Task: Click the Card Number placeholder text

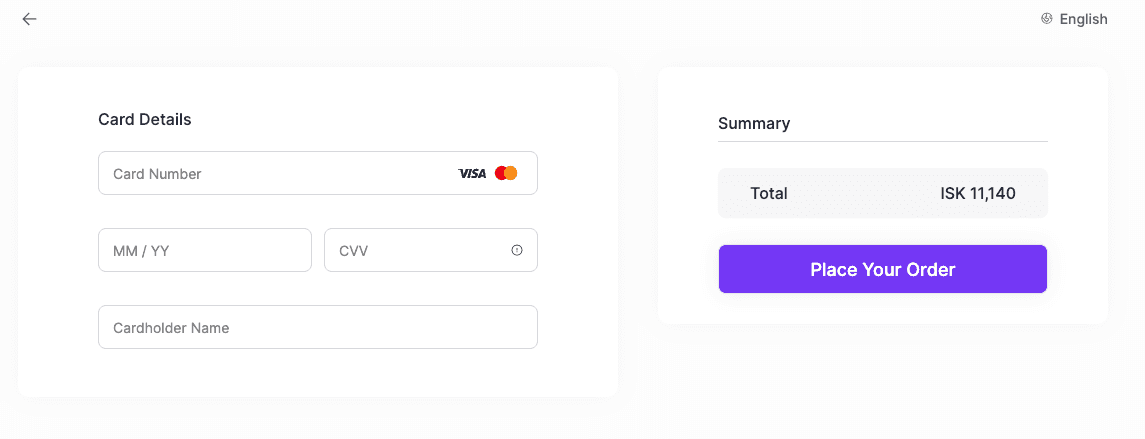Action: pyautogui.click(x=157, y=174)
